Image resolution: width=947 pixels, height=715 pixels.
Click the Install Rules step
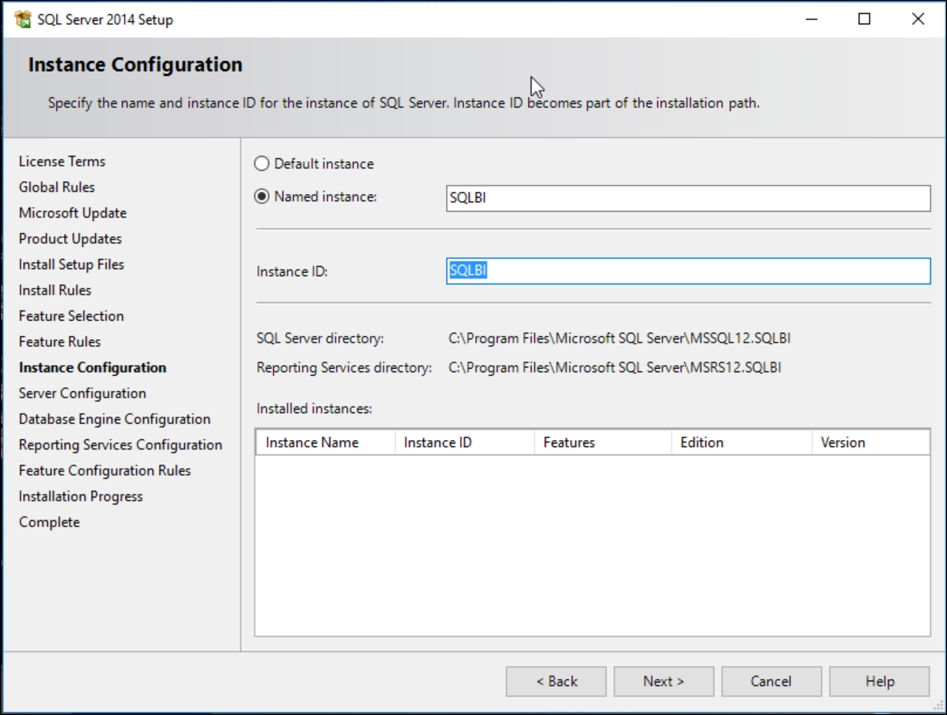[55, 290]
